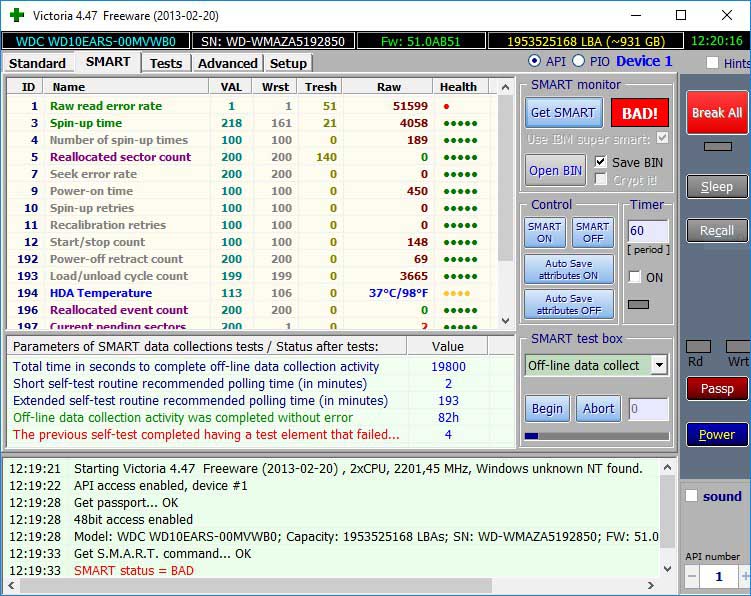Go to the Setup tab
The width and height of the screenshot is (751, 596).
point(288,63)
